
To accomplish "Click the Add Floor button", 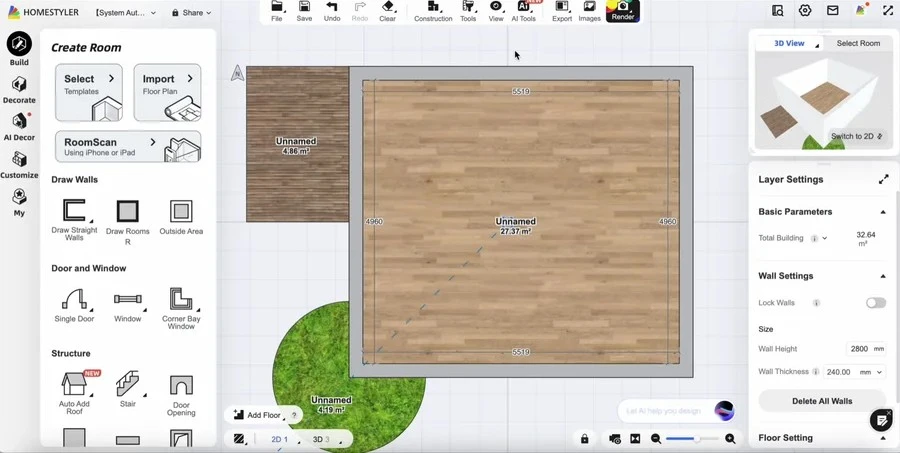I will 257,415.
